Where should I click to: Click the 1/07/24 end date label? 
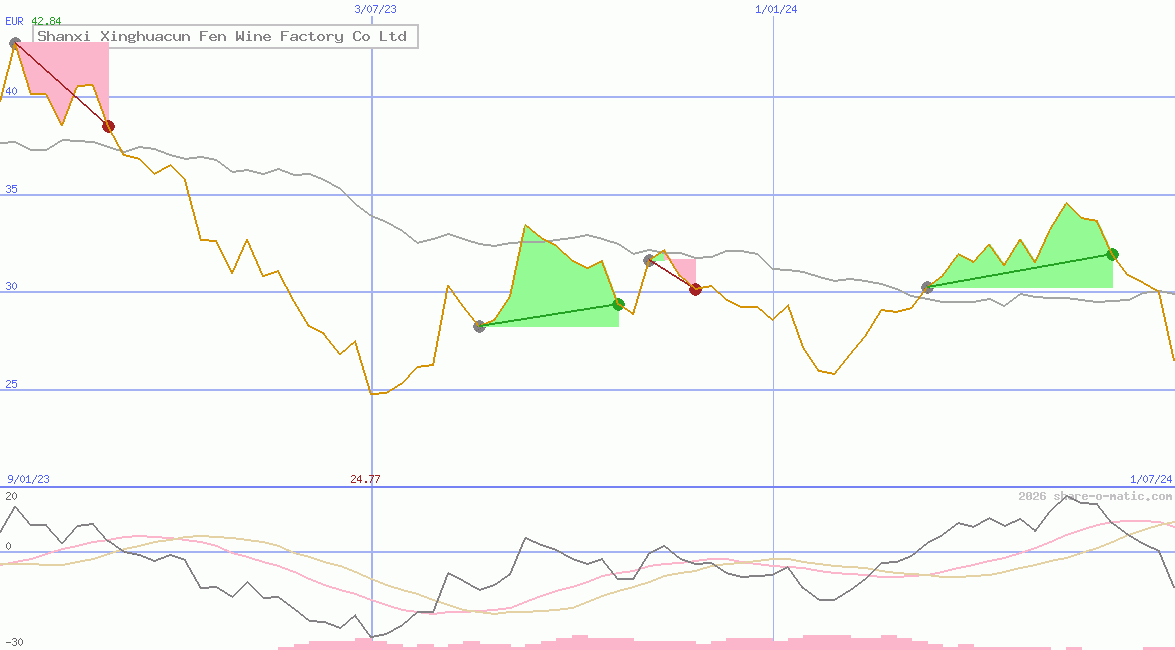(1150, 479)
